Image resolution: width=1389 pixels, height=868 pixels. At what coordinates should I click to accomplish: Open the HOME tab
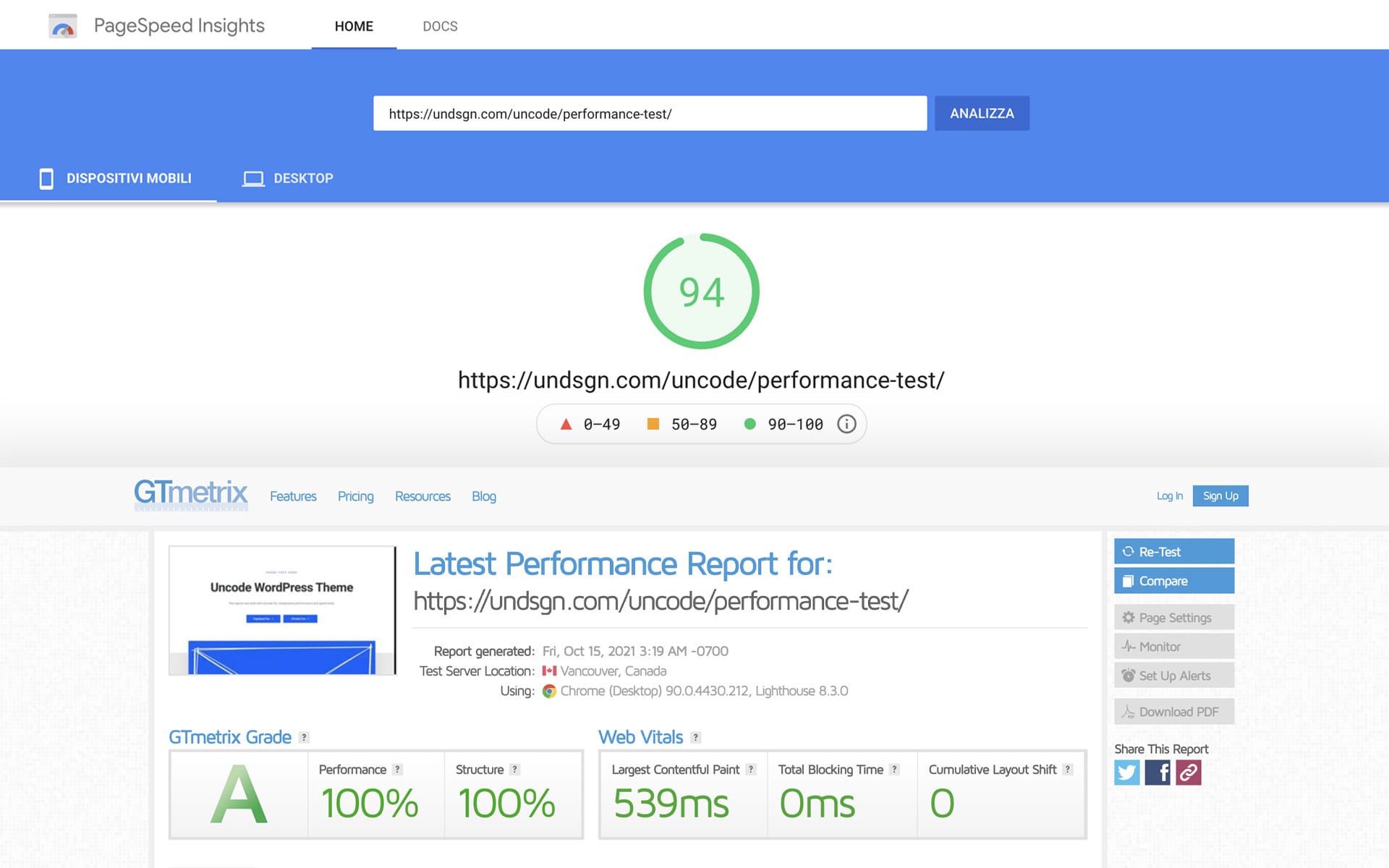tap(354, 26)
